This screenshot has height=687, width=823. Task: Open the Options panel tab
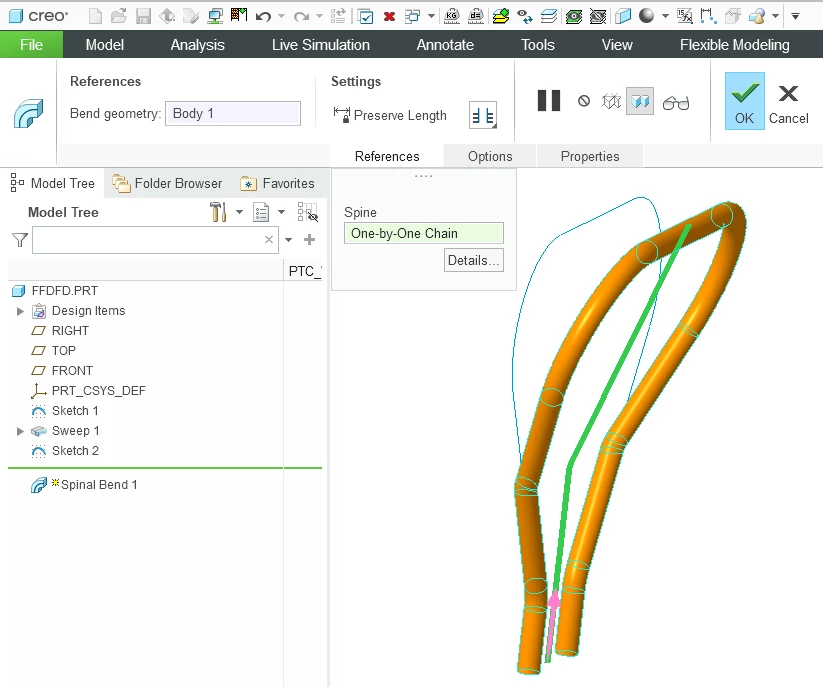(490, 156)
